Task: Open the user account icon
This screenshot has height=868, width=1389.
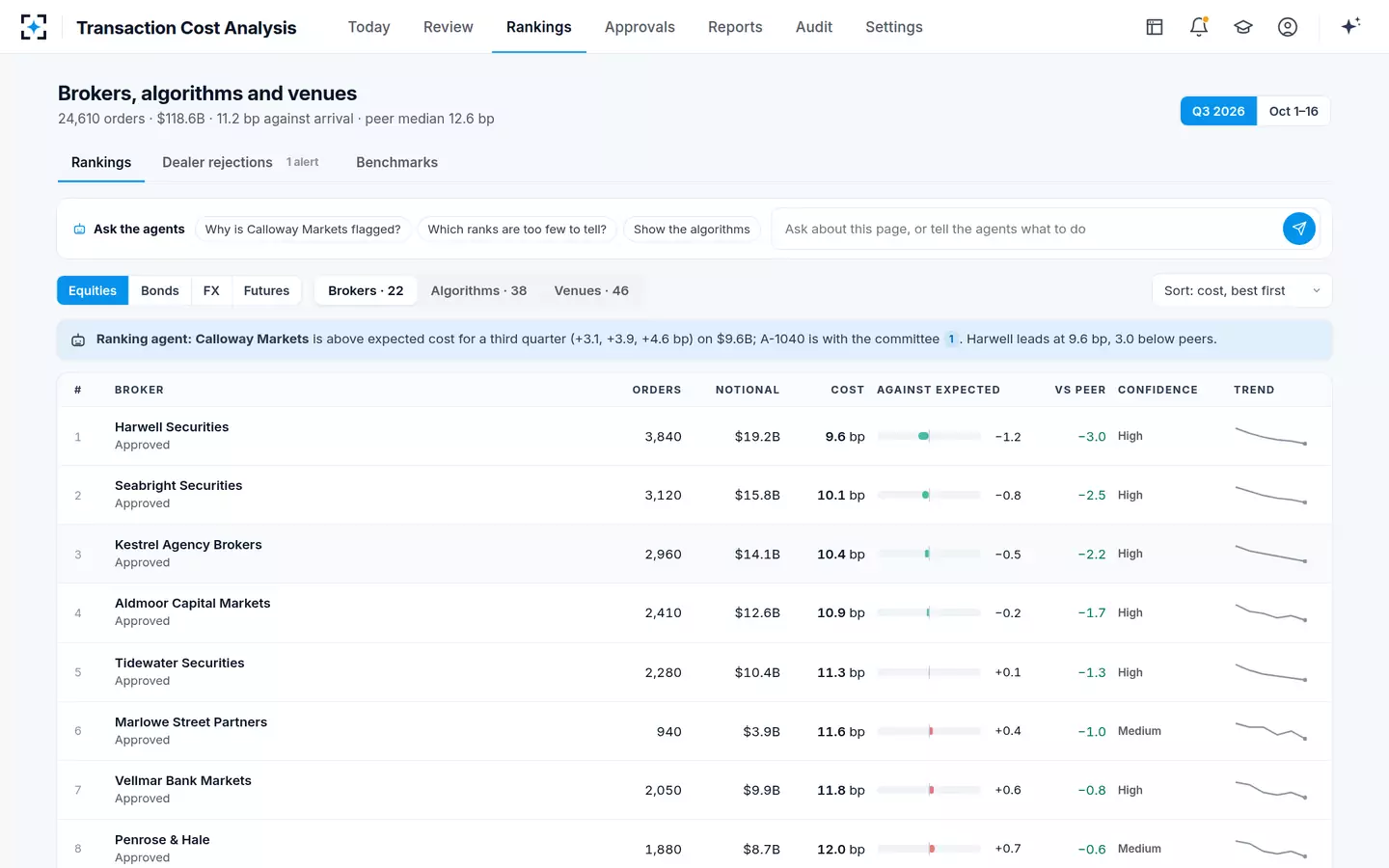Action: point(1288,27)
